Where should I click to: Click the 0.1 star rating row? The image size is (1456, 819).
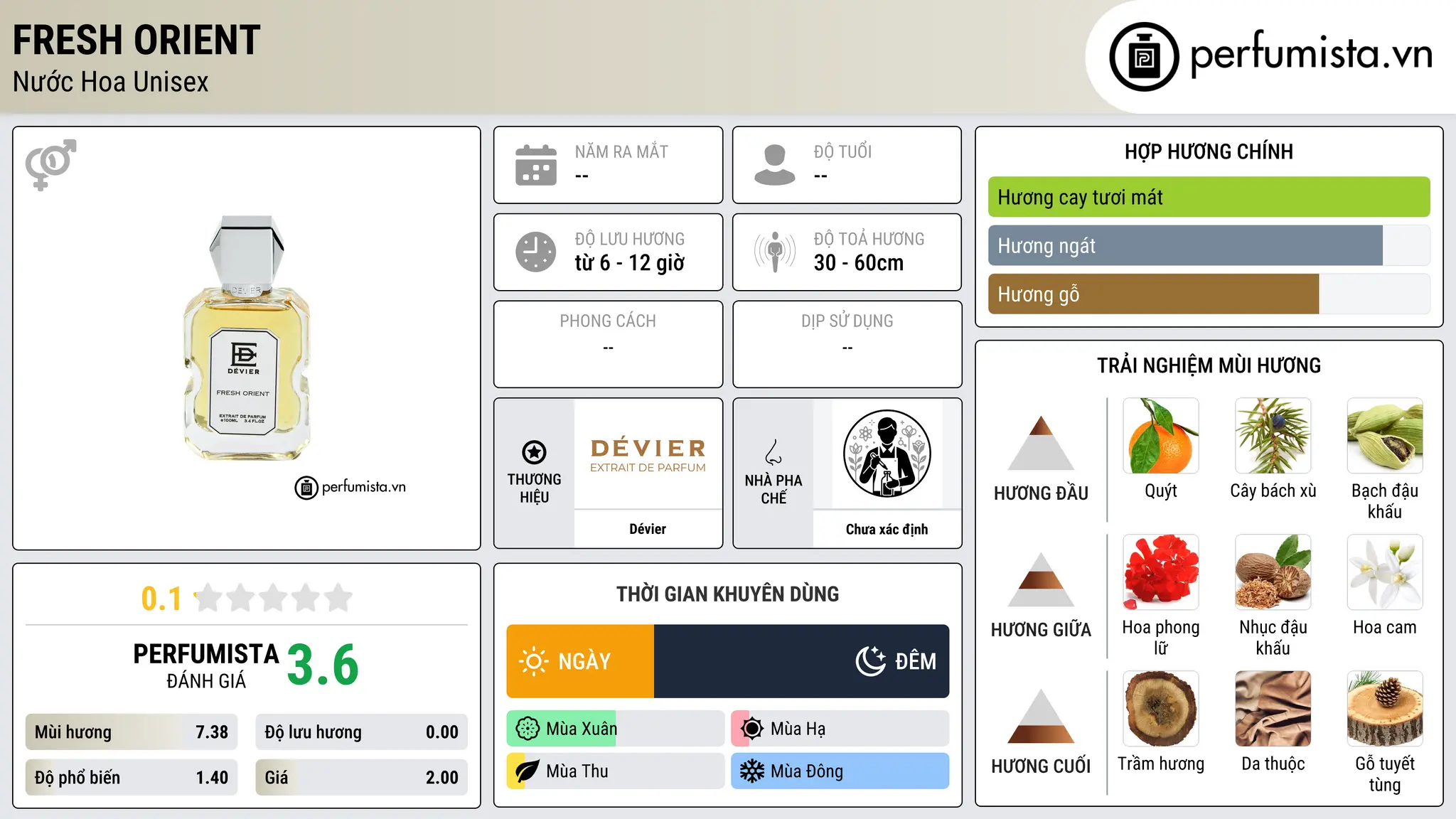point(247,599)
